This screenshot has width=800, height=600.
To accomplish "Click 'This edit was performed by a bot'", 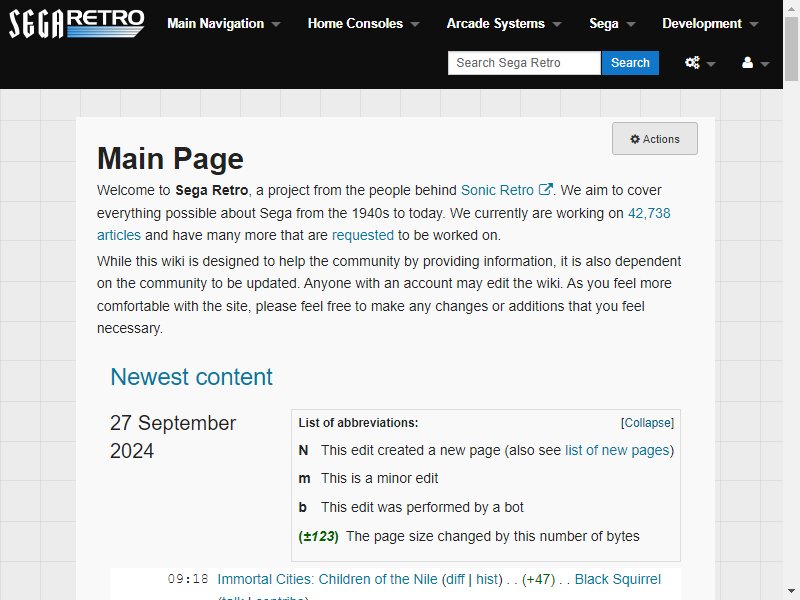I will (422, 508).
